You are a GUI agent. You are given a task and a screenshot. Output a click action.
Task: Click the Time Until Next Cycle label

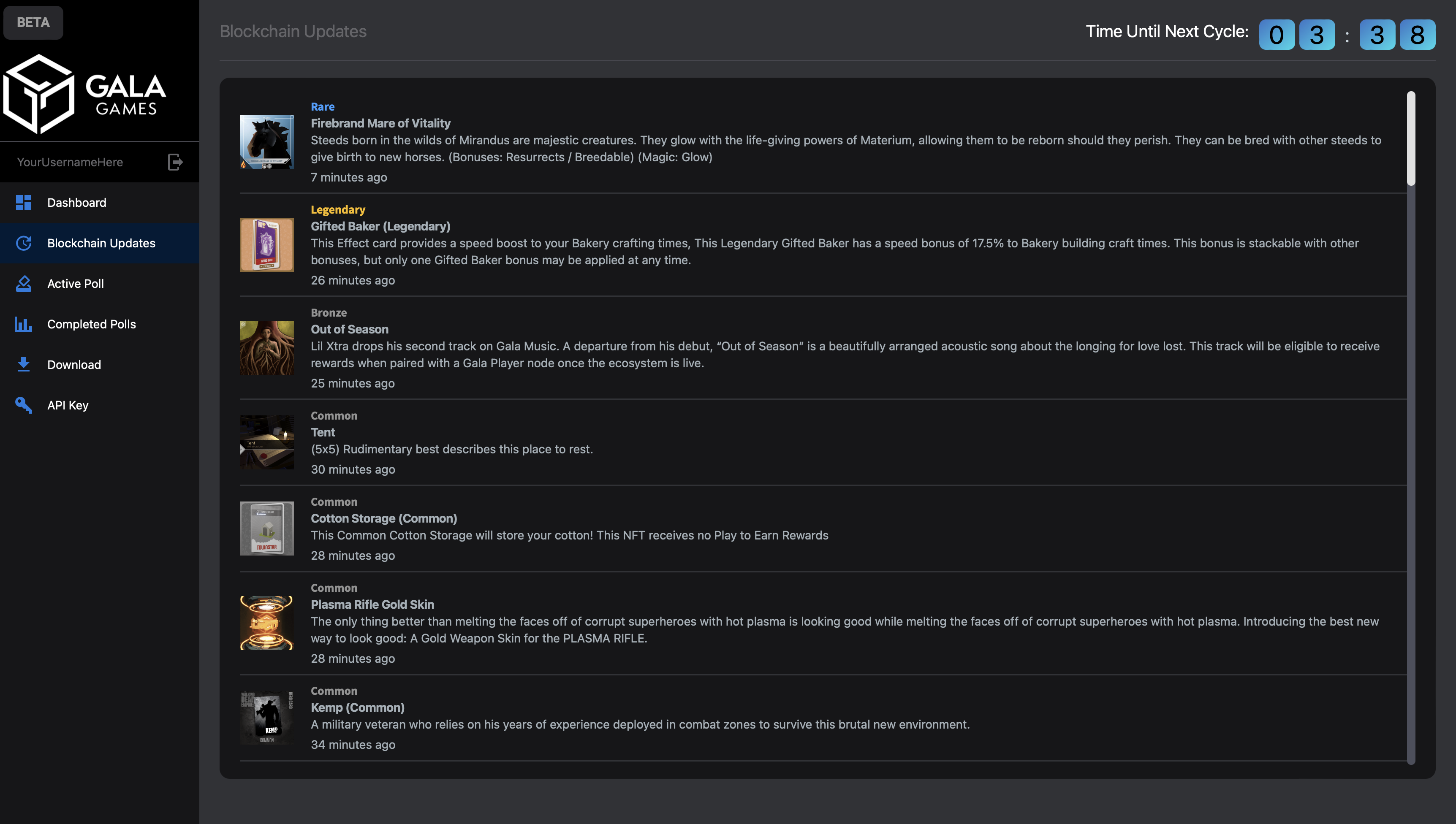[x=1167, y=31]
